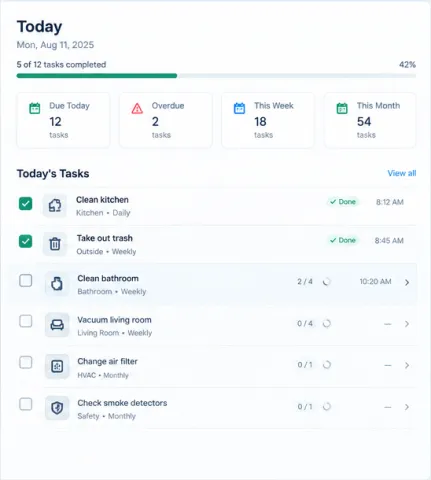Click the progress ring in Change air filter row
The width and height of the screenshot is (431, 480).
(x=327, y=365)
